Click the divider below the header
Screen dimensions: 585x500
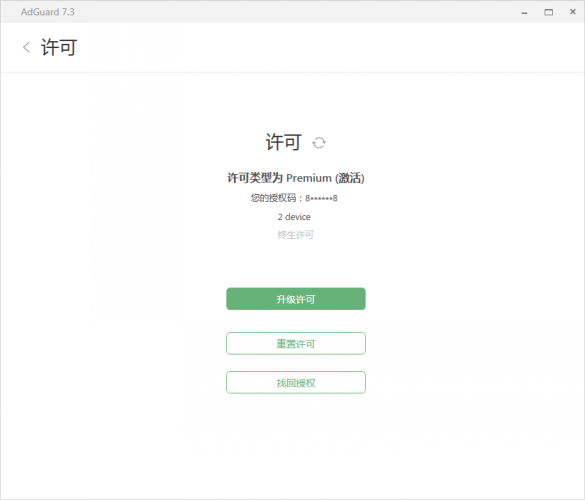(x=292, y=72)
